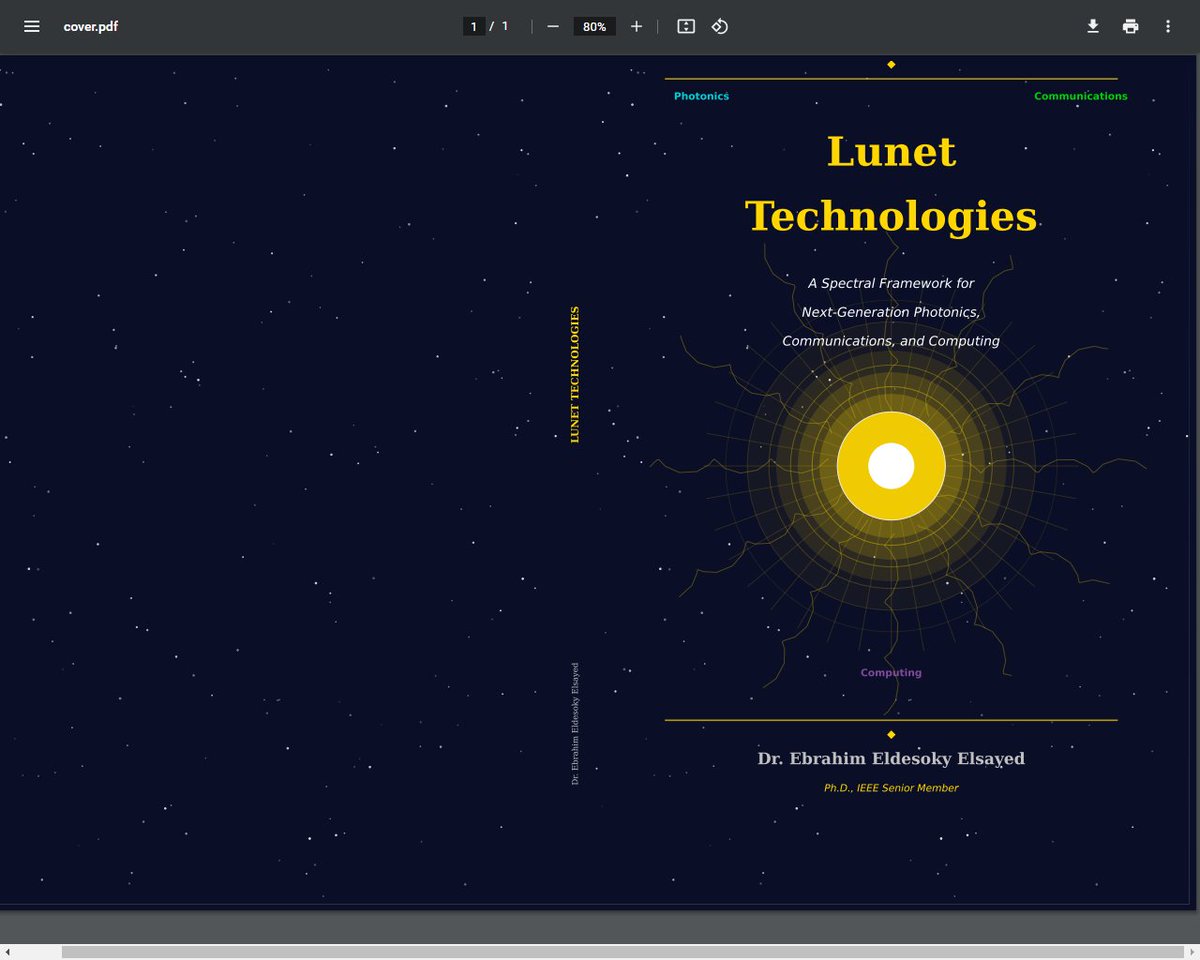Click the left scroll arrow
This screenshot has width=1200, height=960.
tap(6, 952)
